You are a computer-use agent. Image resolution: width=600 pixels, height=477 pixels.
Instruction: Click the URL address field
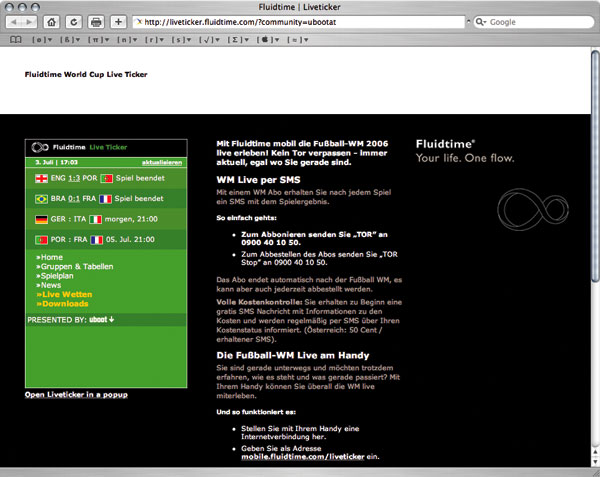298,22
